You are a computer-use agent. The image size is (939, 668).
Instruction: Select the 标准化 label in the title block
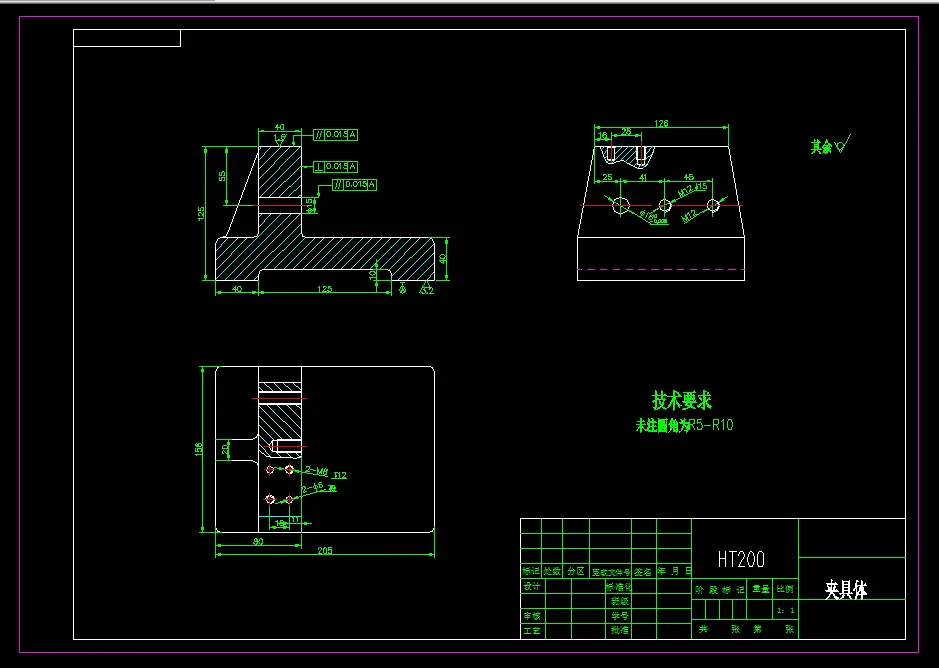(618, 587)
